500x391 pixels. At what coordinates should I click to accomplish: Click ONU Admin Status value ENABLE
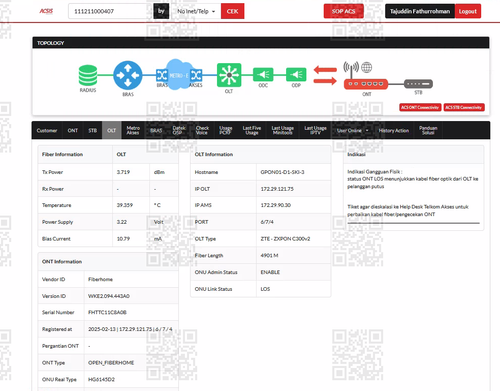point(270,272)
